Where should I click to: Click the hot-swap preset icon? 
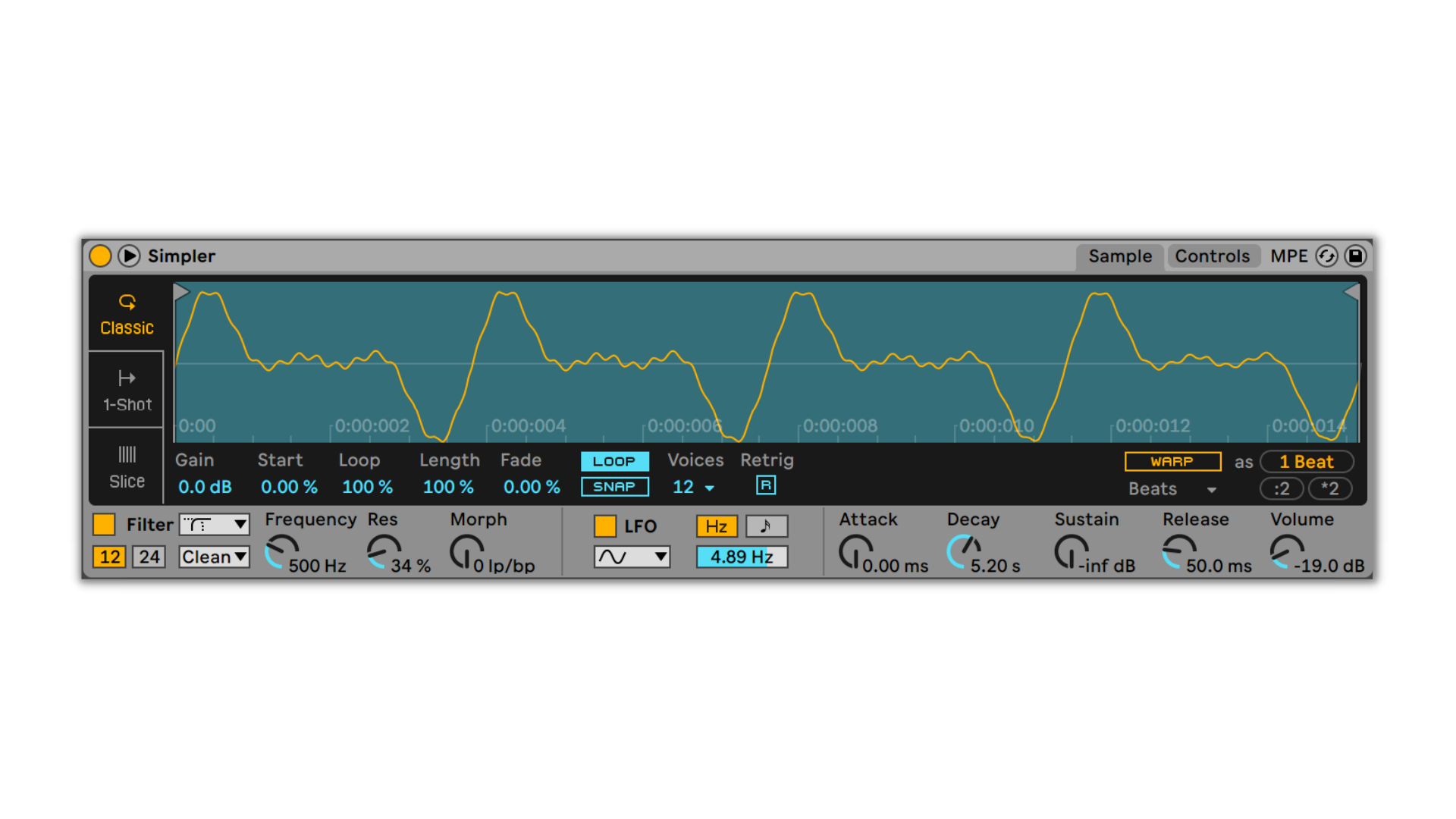point(1326,256)
